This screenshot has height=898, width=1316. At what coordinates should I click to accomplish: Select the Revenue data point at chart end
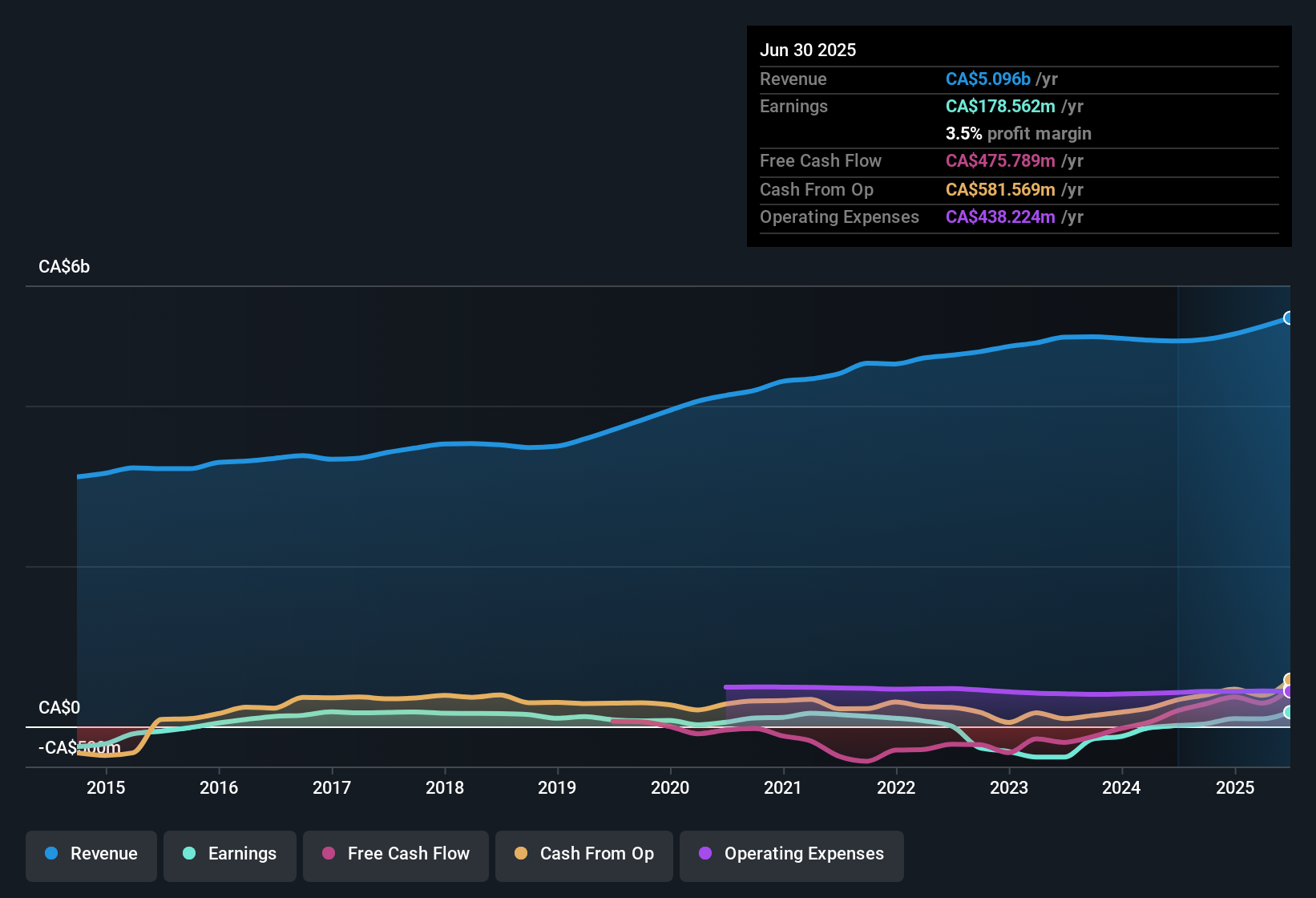(x=1289, y=318)
